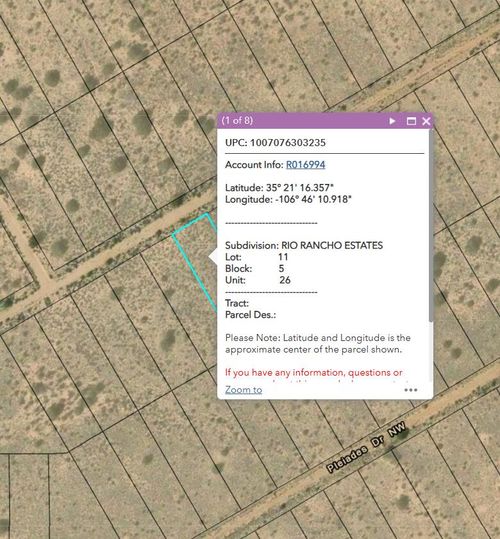
Task: Click the Pleiades Dr NW road label
Action: [367, 447]
